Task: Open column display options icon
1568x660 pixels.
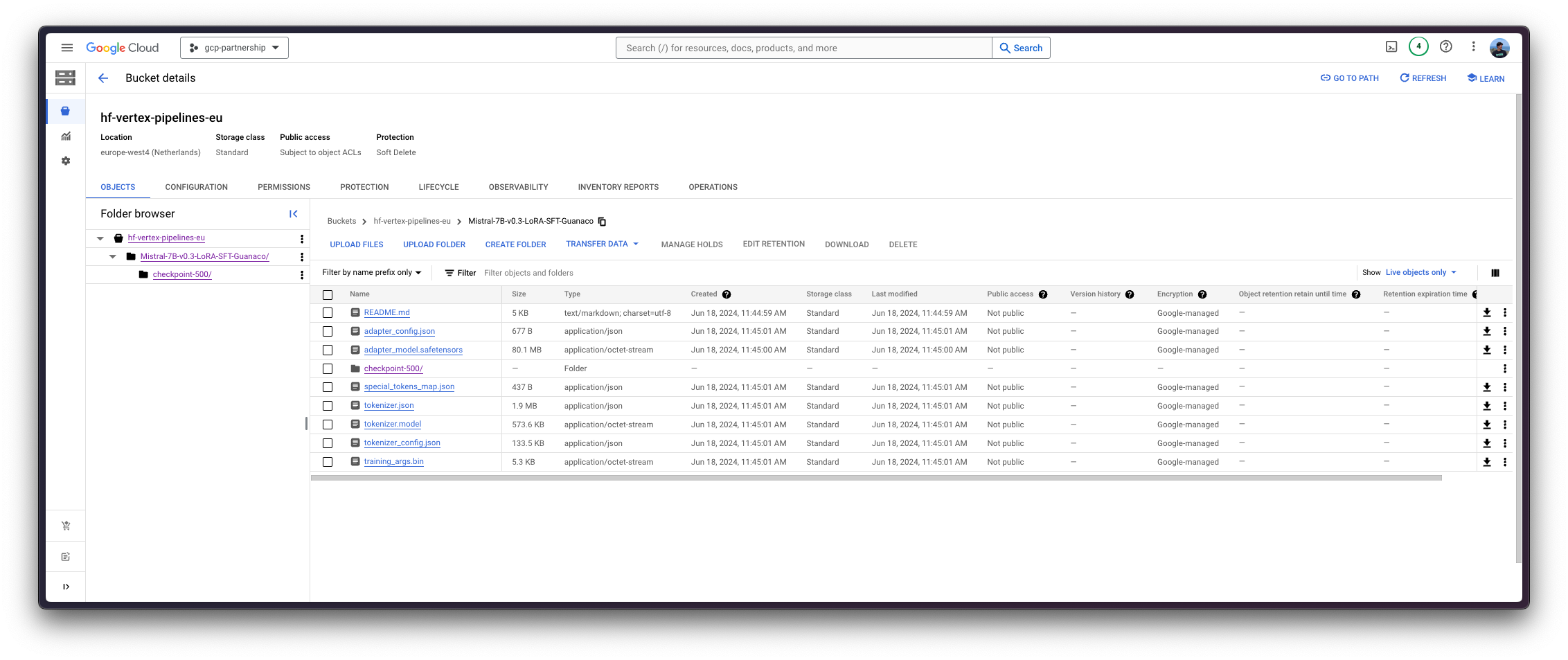Action: pyautogui.click(x=1495, y=273)
